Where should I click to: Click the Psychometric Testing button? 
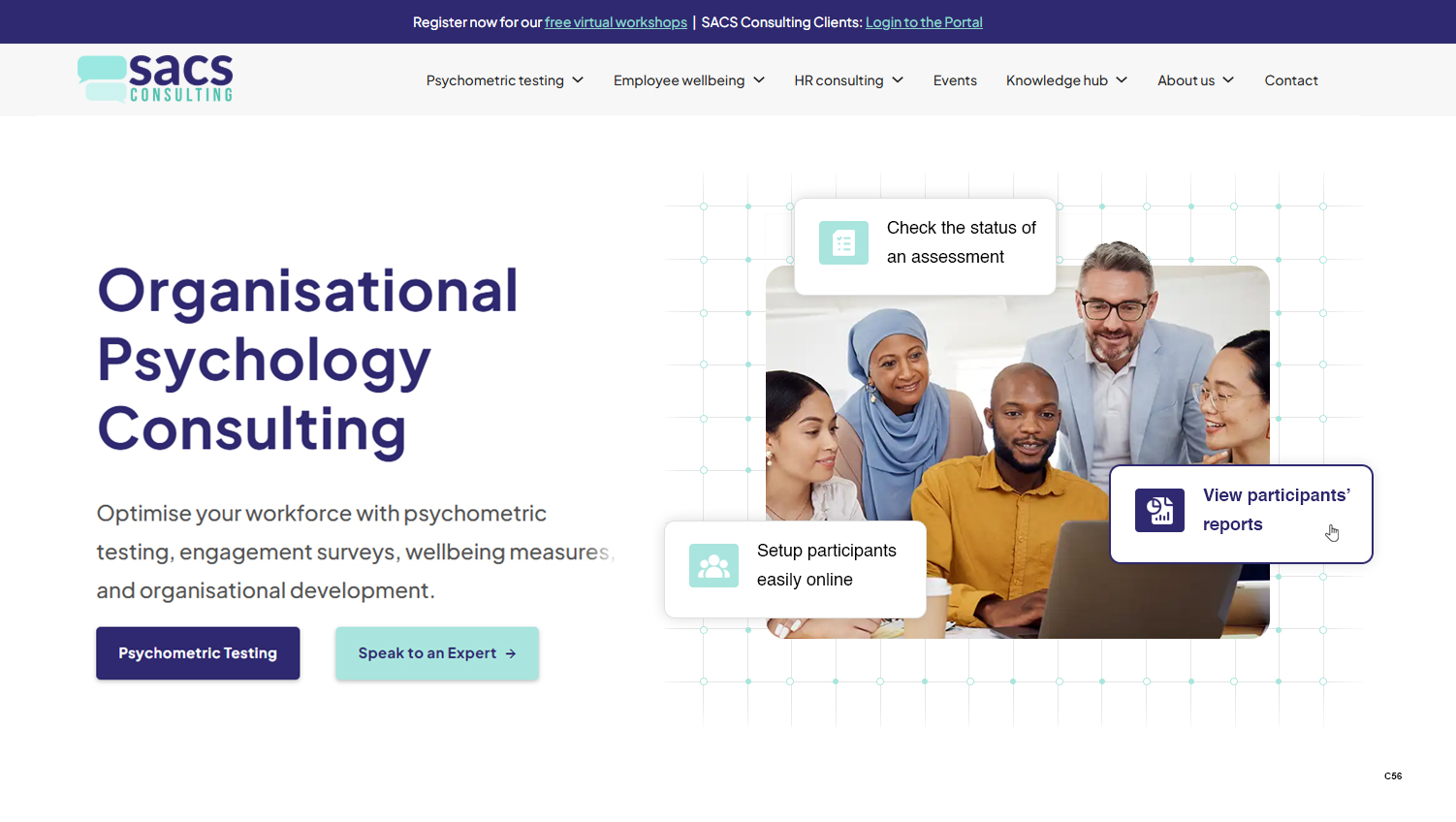coord(198,653)
